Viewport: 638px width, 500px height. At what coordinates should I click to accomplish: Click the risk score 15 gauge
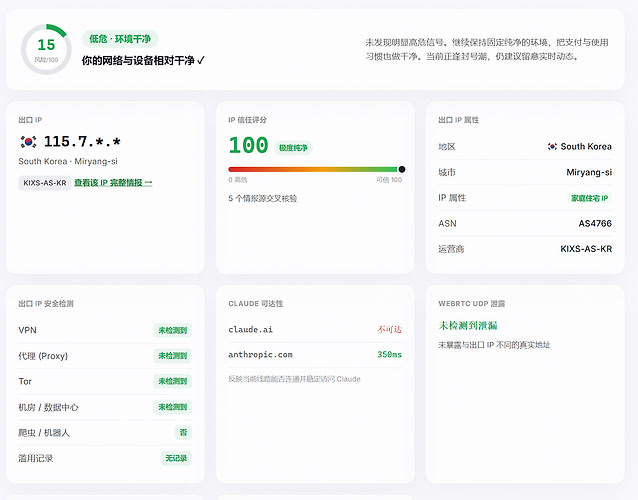46,49
